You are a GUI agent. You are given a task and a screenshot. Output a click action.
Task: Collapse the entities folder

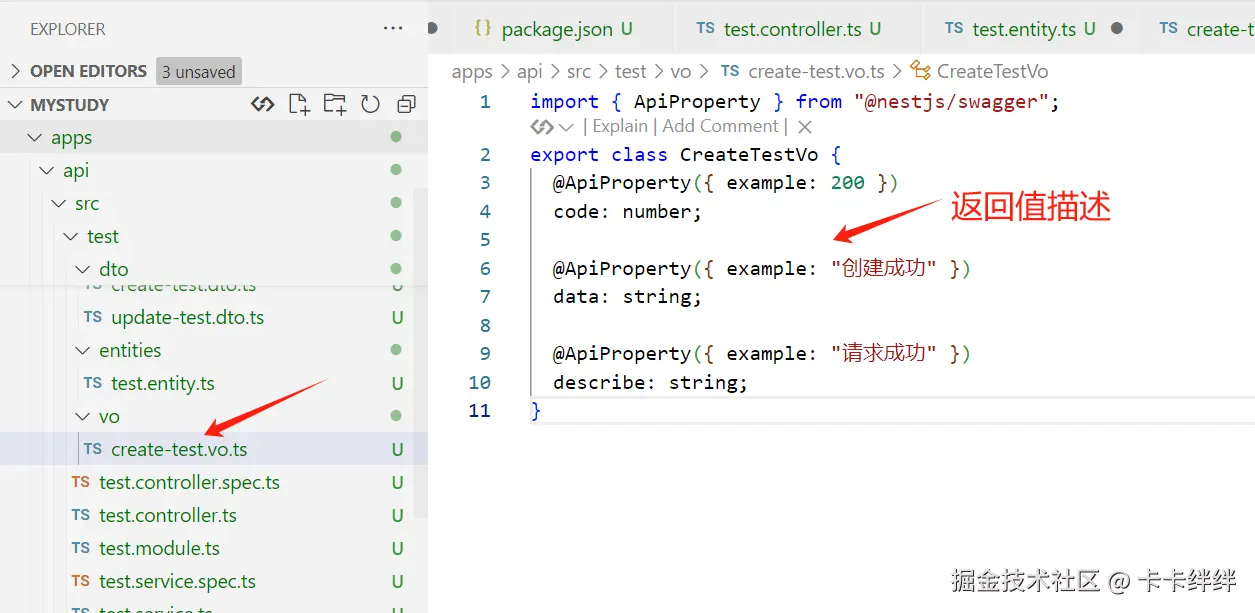(83, 350)
